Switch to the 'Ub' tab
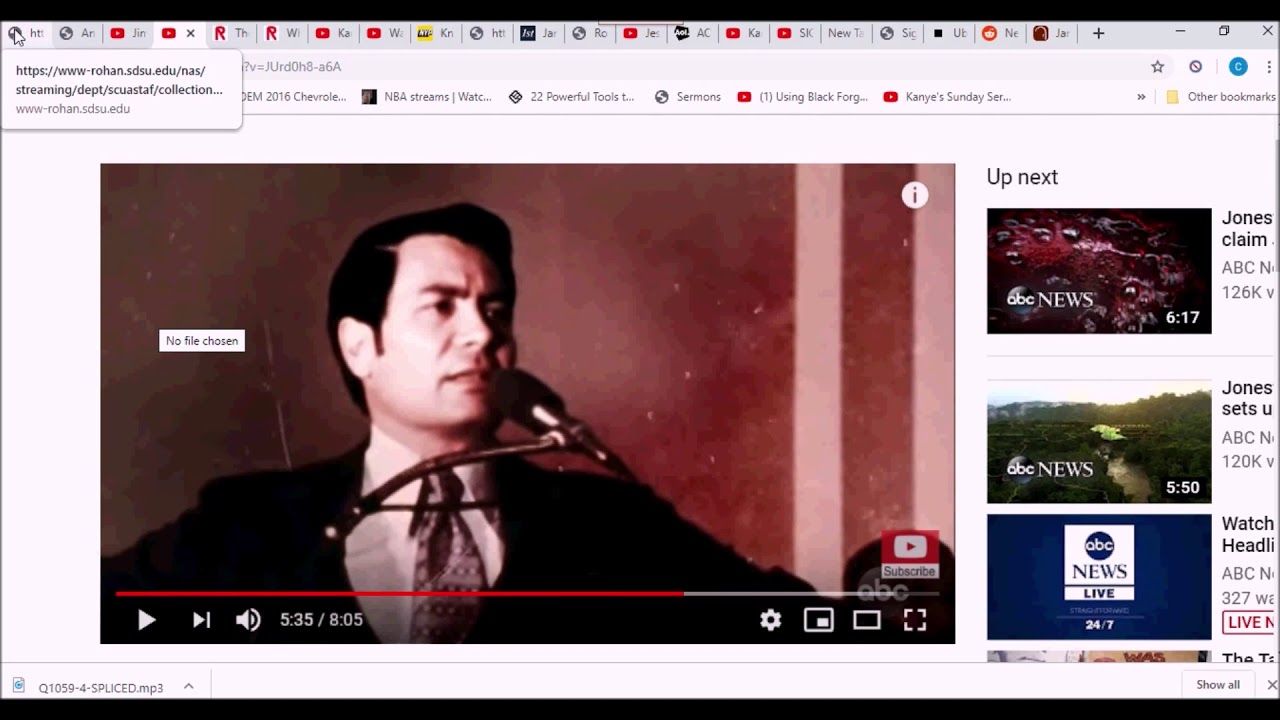The width and height of the screenshot is (1280, 720). tap(948, 33)
